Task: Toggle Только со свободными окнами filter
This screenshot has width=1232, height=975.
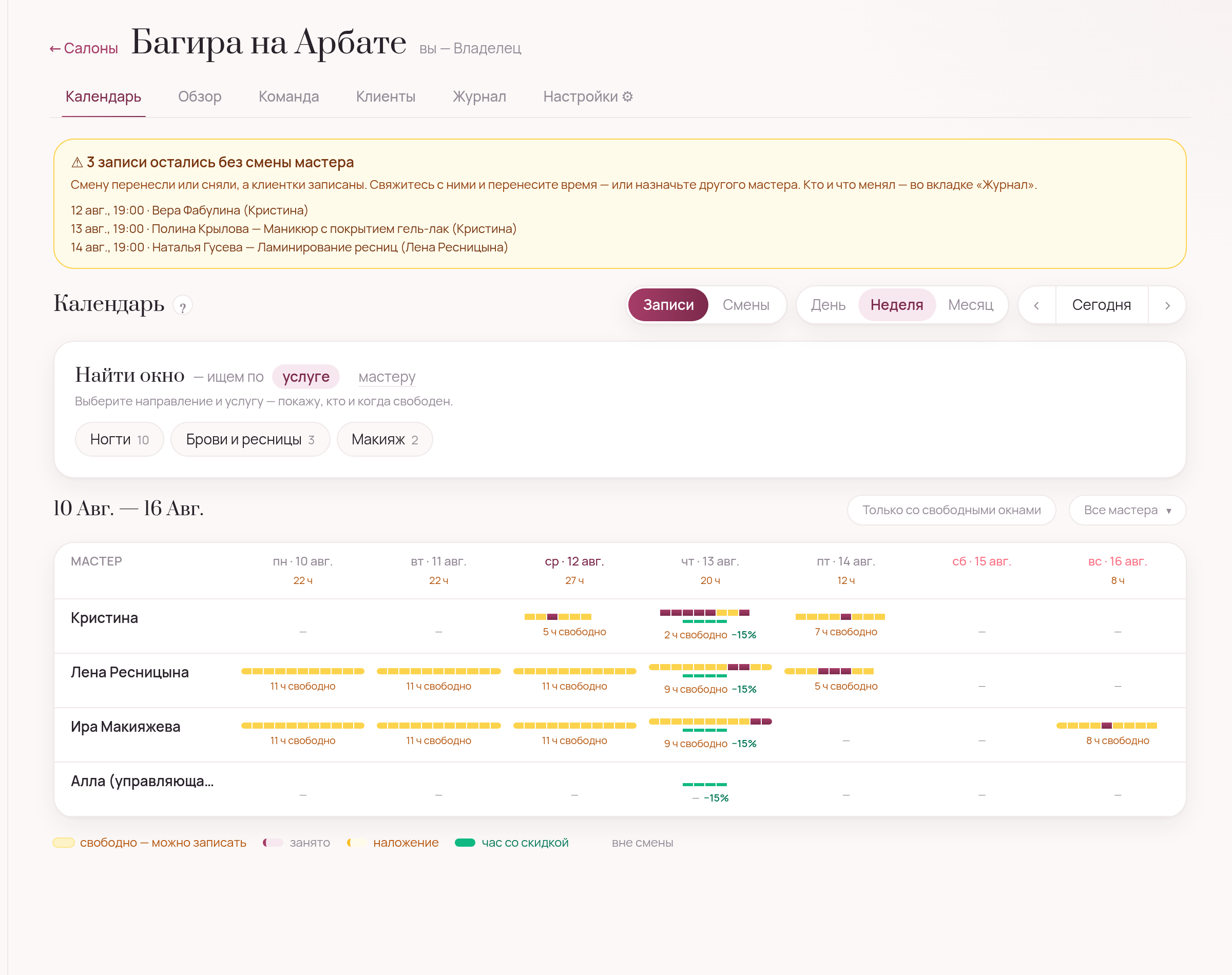Action: tap(951, 510)
